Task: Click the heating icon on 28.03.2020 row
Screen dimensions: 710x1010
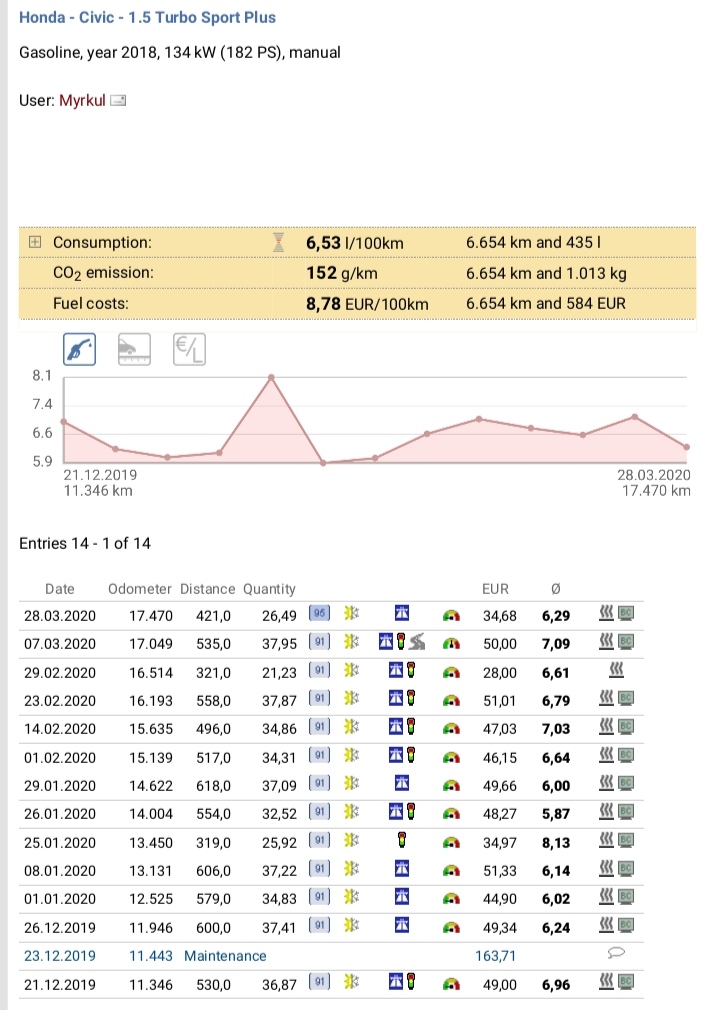Action: tap(607, 613)
